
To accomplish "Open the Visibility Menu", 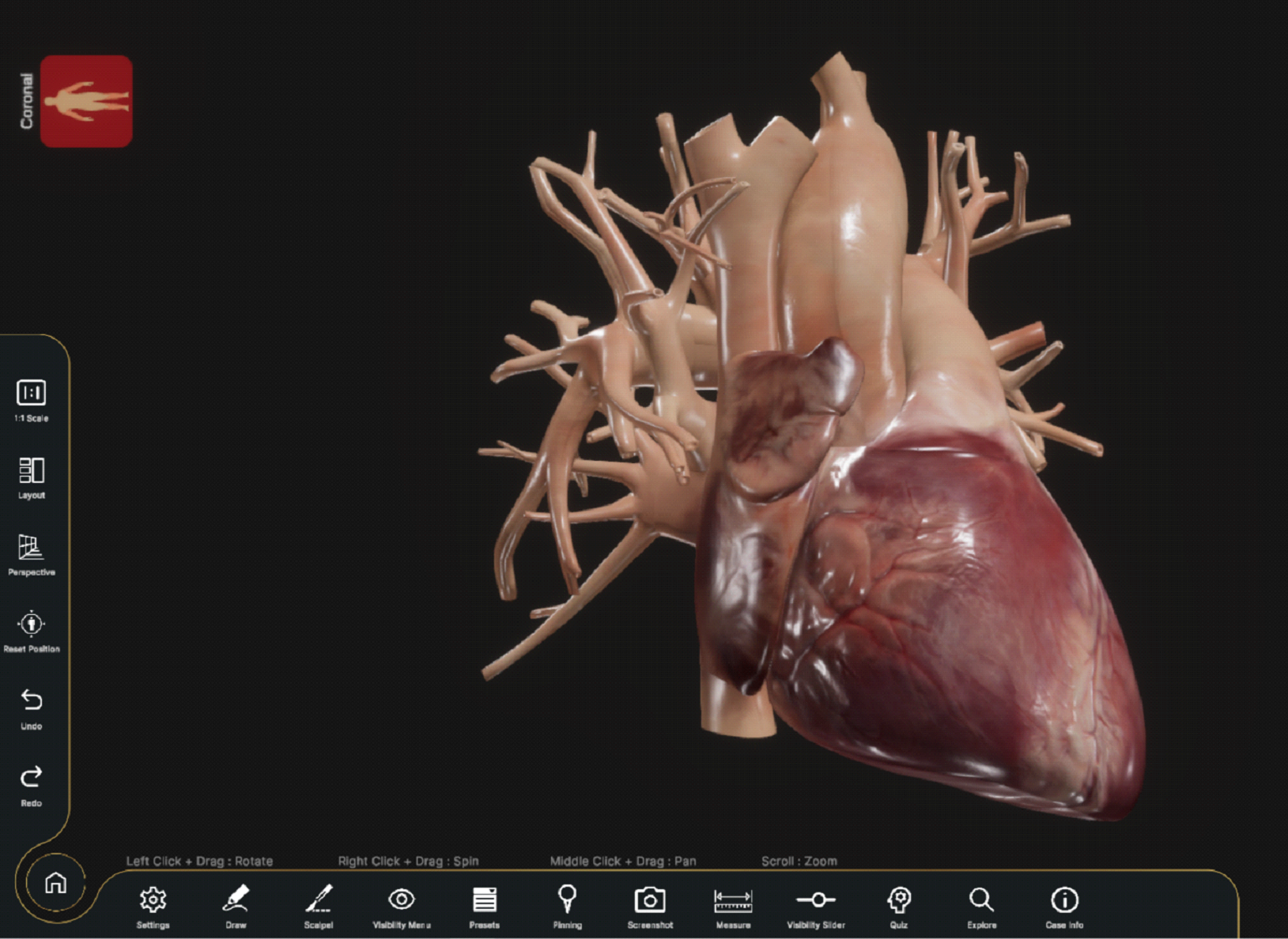I will 401,902.
